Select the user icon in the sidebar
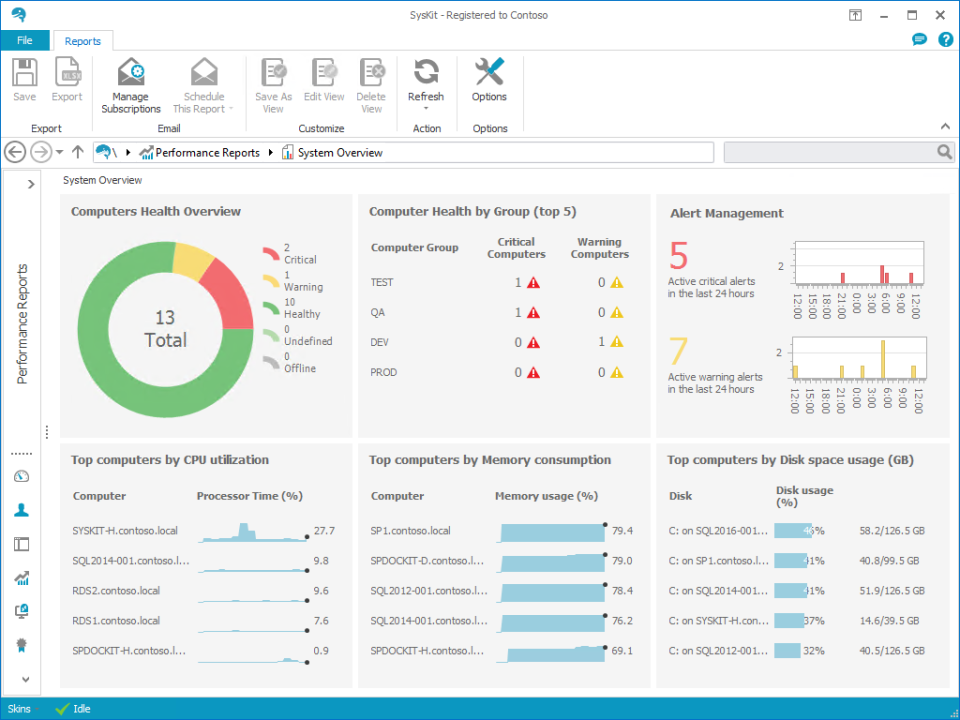960x720 pixels. (x=21, y=510)
